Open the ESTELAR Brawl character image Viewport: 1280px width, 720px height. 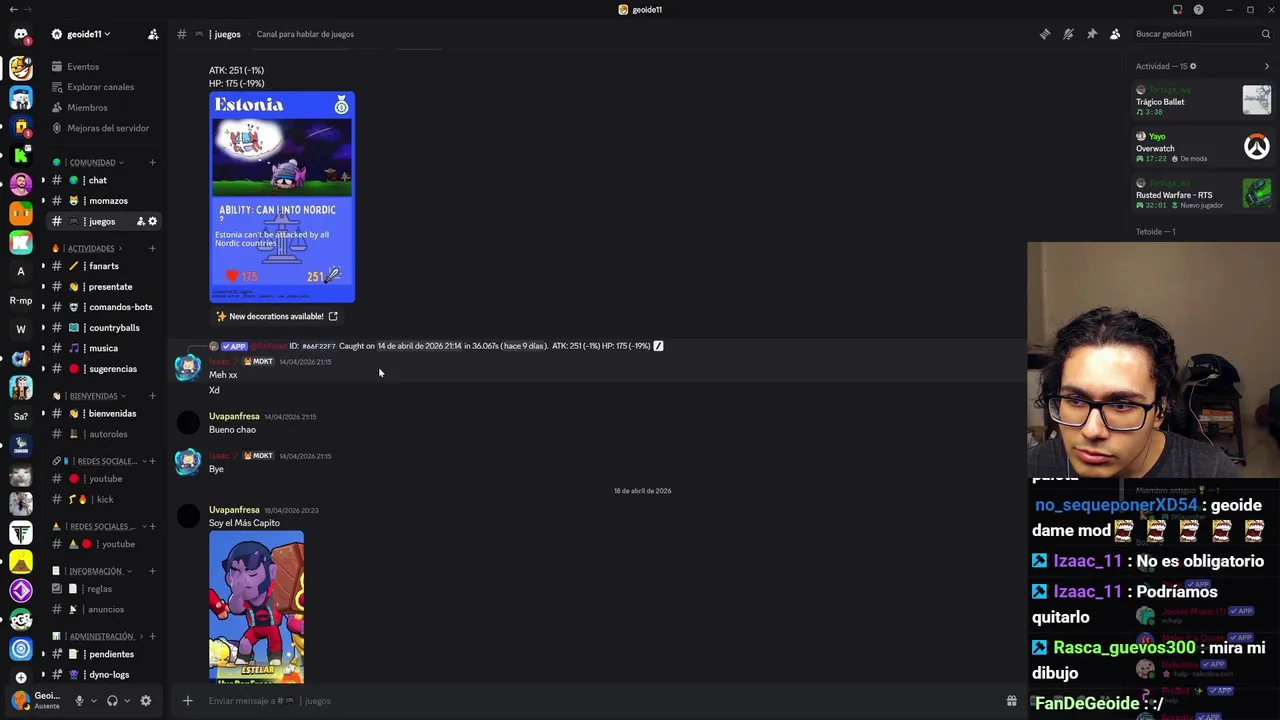pos(256,607)
